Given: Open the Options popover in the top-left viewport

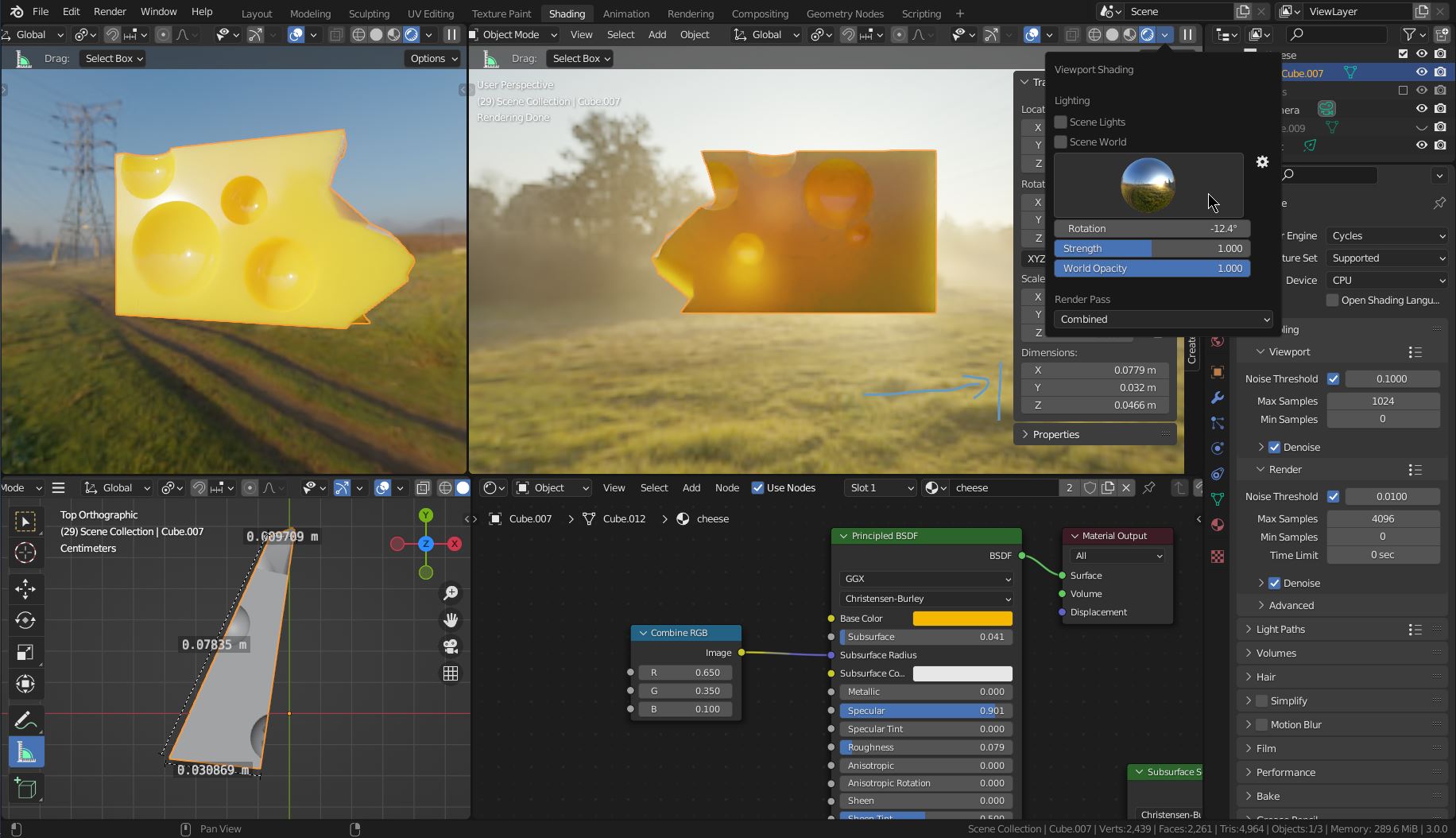Looking at the screenshot, I should (x=432, y=59).
